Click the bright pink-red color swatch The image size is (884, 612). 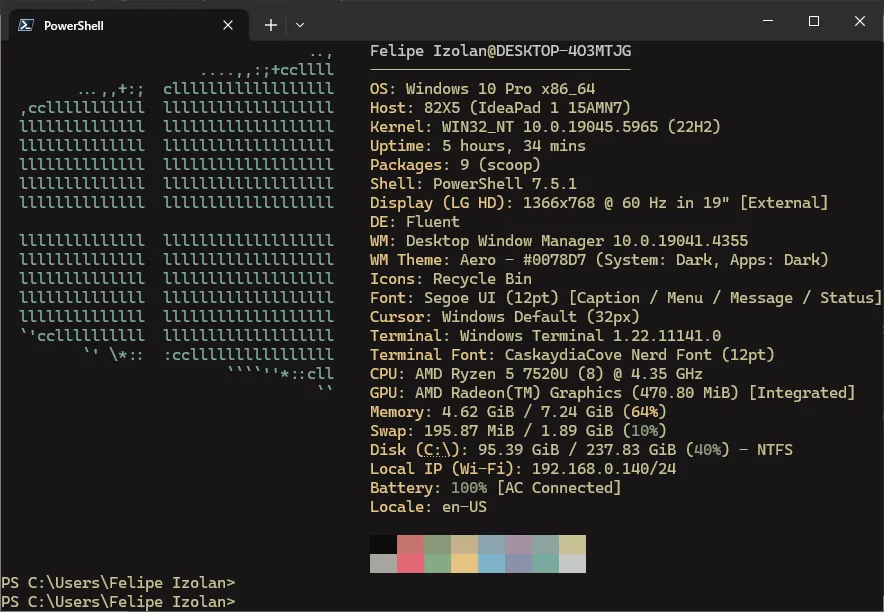[x=410, y=564]
